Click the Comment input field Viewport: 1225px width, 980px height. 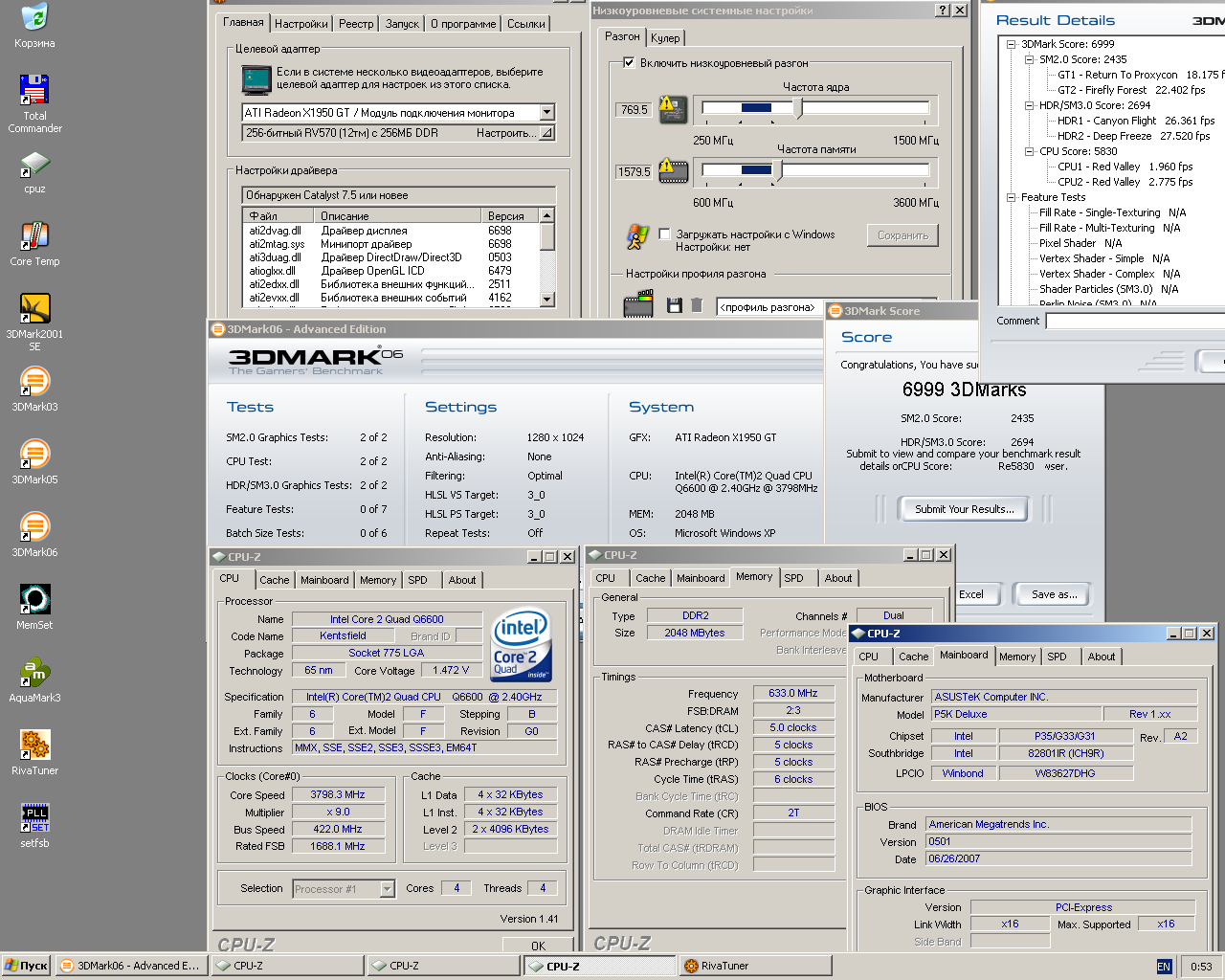pos(1135,322)
